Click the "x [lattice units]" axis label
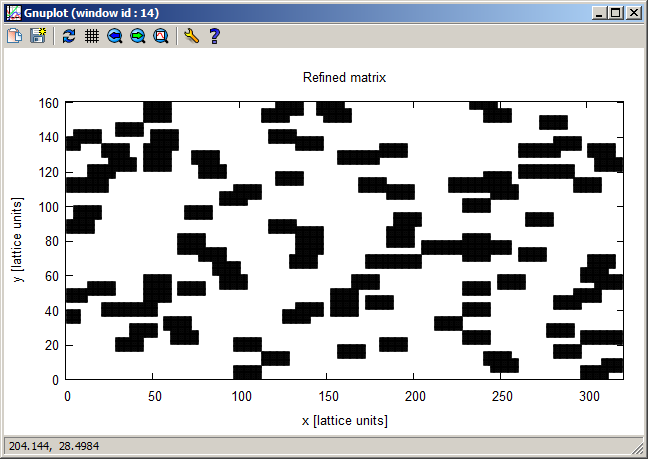This screenshot has height=459, width=648. click(x=344, y=421)
